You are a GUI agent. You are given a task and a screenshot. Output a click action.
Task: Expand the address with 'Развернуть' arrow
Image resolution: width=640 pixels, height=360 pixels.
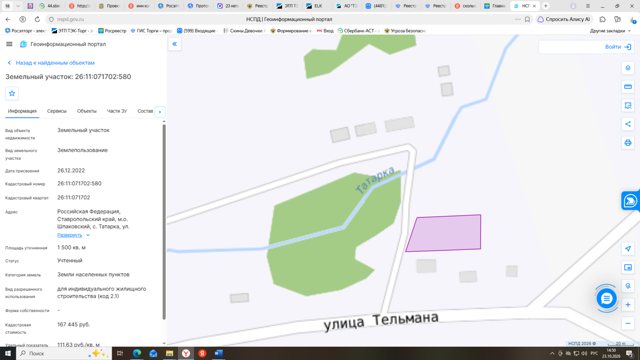(88, 235)
